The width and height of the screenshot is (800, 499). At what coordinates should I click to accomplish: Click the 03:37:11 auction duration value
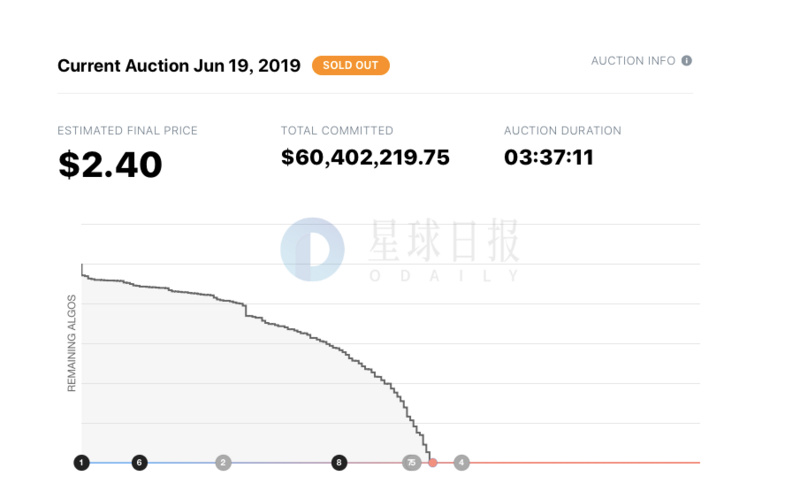click(x=549, y=157)
